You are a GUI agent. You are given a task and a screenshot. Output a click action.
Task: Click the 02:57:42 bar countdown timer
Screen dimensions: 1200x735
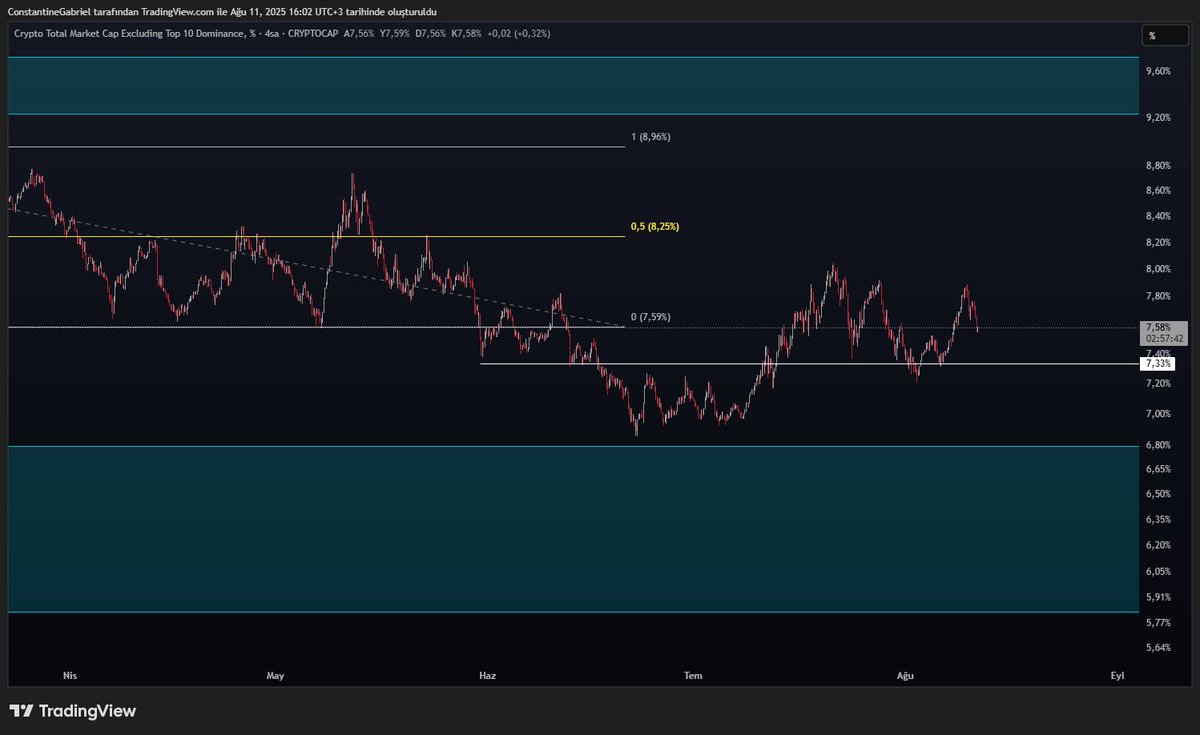1165,339
